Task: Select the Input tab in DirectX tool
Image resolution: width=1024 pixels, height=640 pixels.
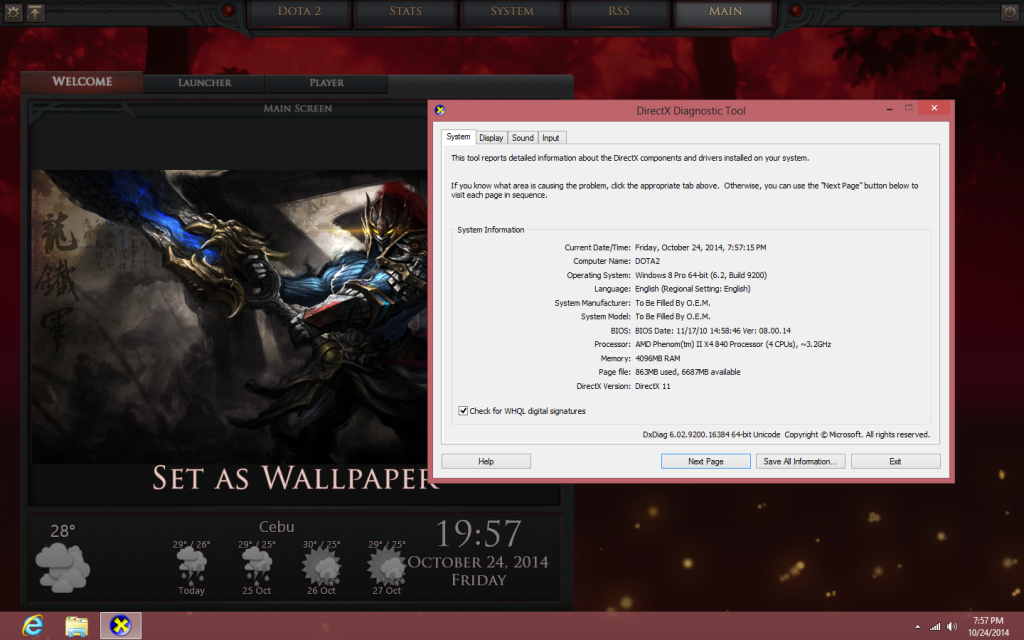Action: point(551,138)
